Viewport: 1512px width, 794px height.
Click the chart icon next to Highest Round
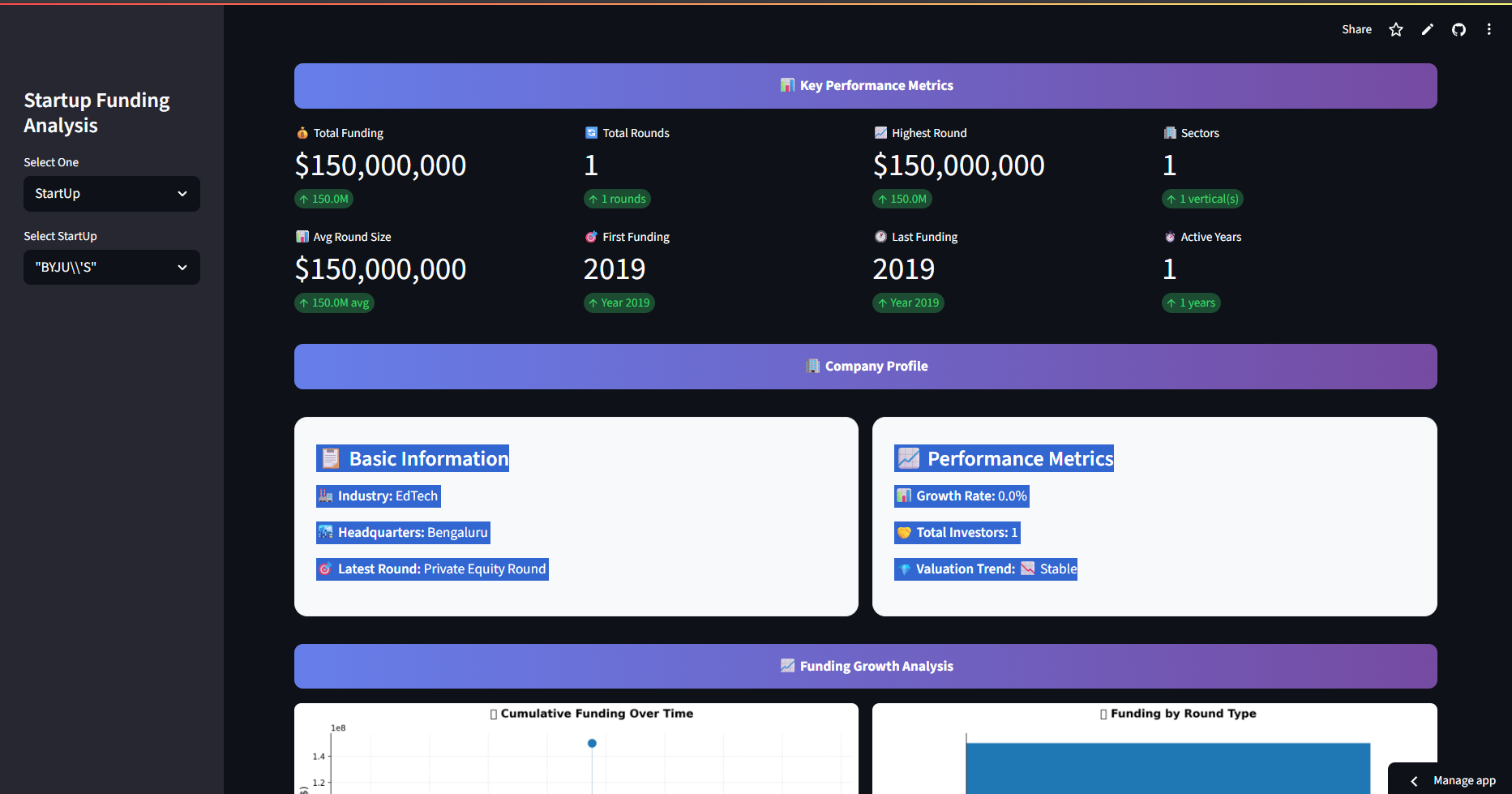[x=880, y=133]
